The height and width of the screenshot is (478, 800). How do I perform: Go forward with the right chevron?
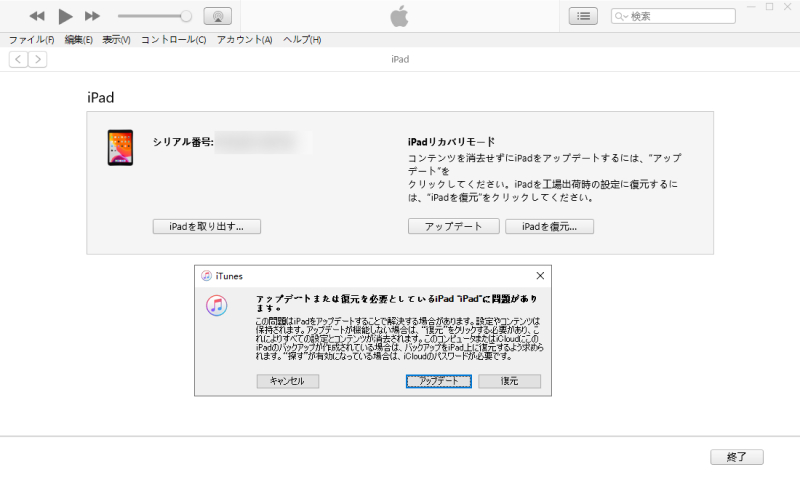38,60
